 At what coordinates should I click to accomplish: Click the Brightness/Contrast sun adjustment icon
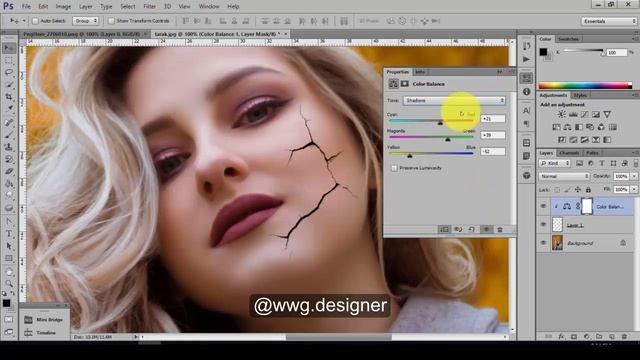pyautogui.click(x=562, y=114)
